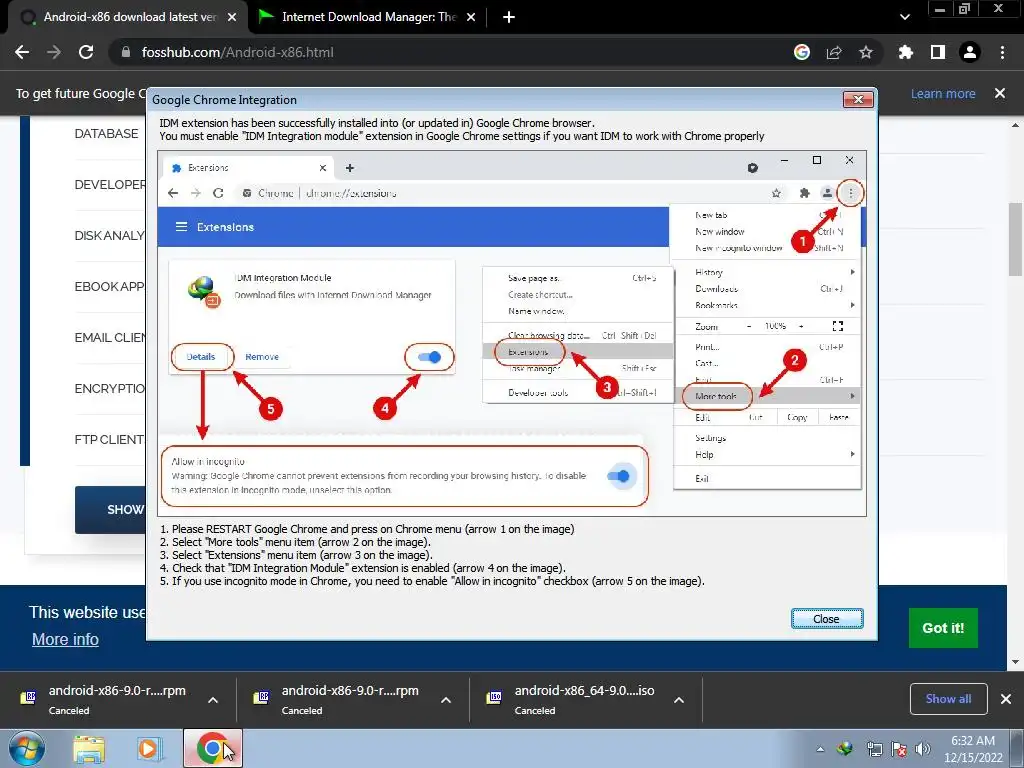Close the downloads bar

(x=1006, y=699)
